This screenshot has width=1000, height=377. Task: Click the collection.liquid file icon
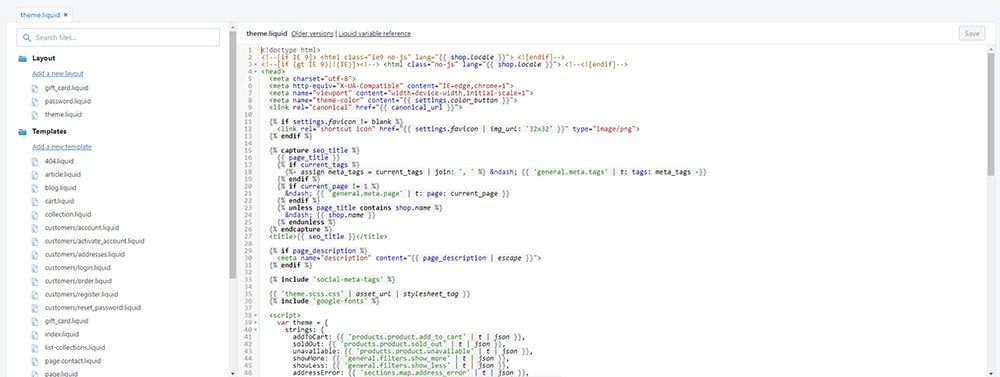coord(36,214)
